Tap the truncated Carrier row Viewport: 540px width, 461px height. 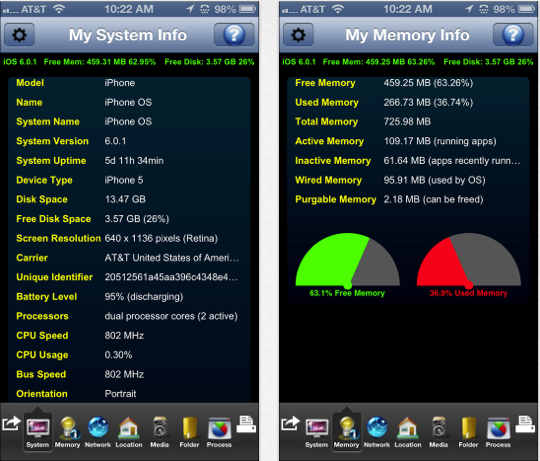(129, 258)
